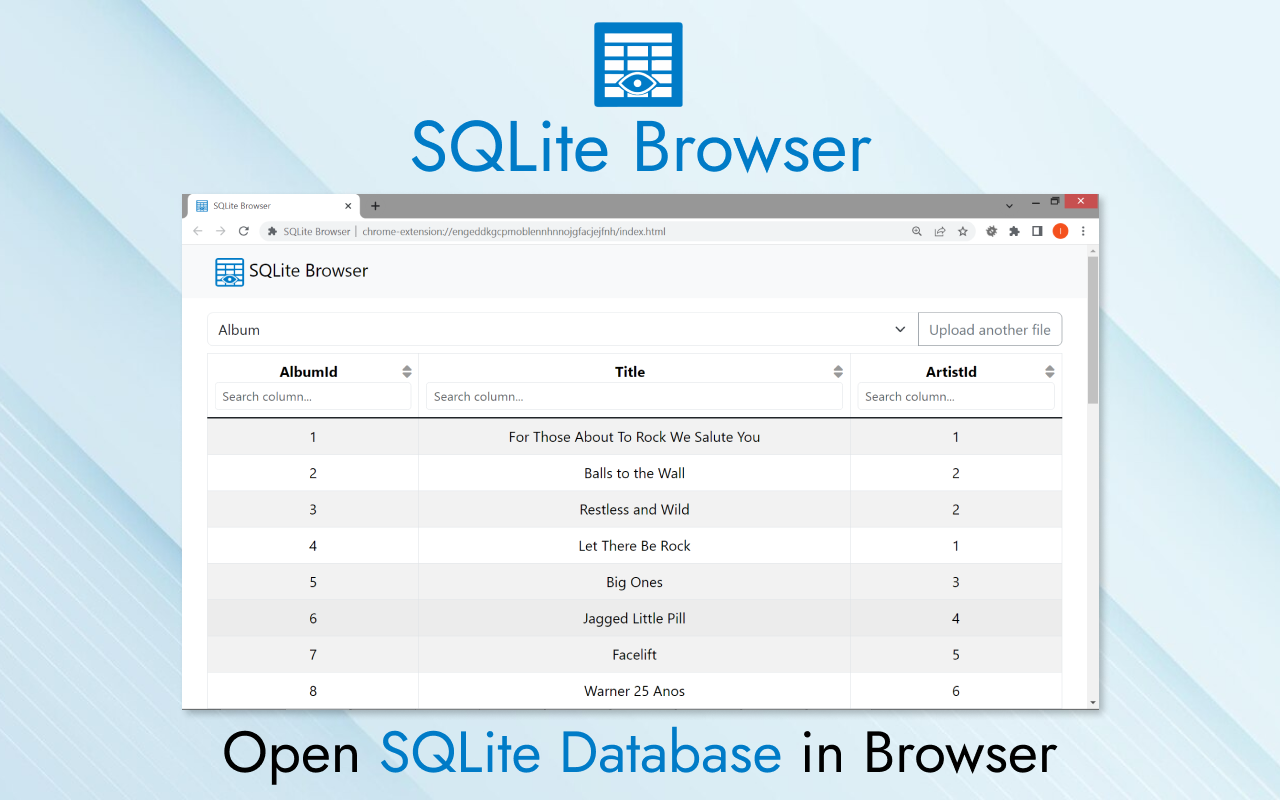The image size is (1280, 800).
Task: Click the page vertical scrollbar thumb
Action: pyautogui.click(x=1092, y=330)
